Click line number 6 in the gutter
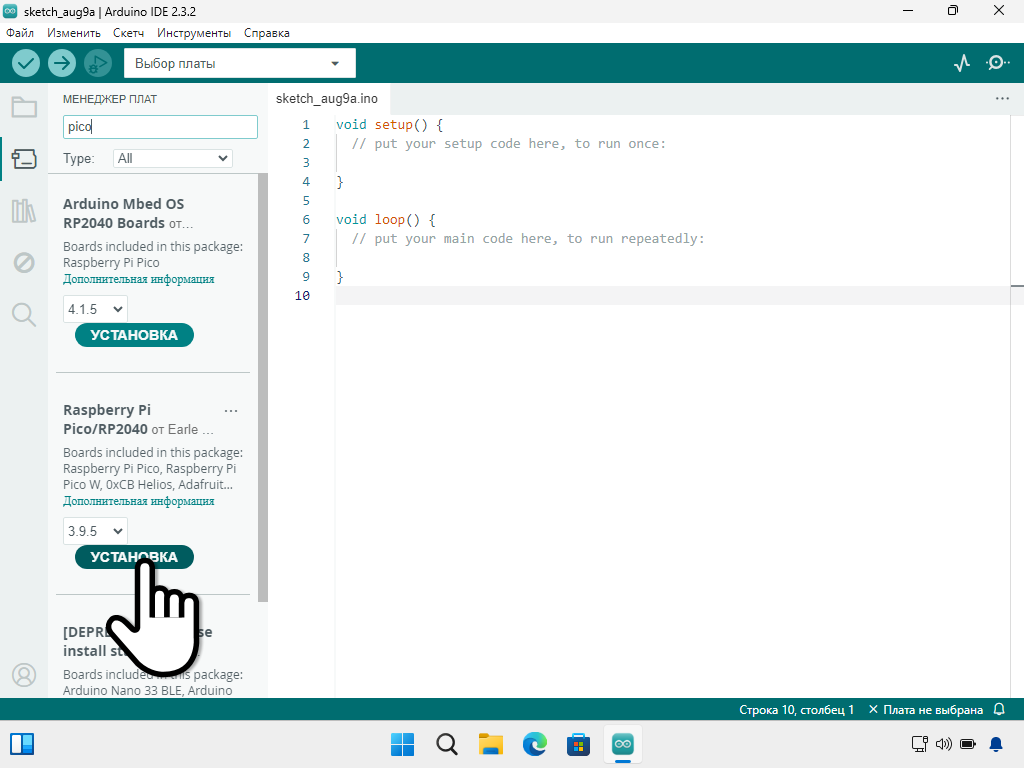Image resolution: width=1024 pixels, height=768 pixels. click(x=306, y=219)
